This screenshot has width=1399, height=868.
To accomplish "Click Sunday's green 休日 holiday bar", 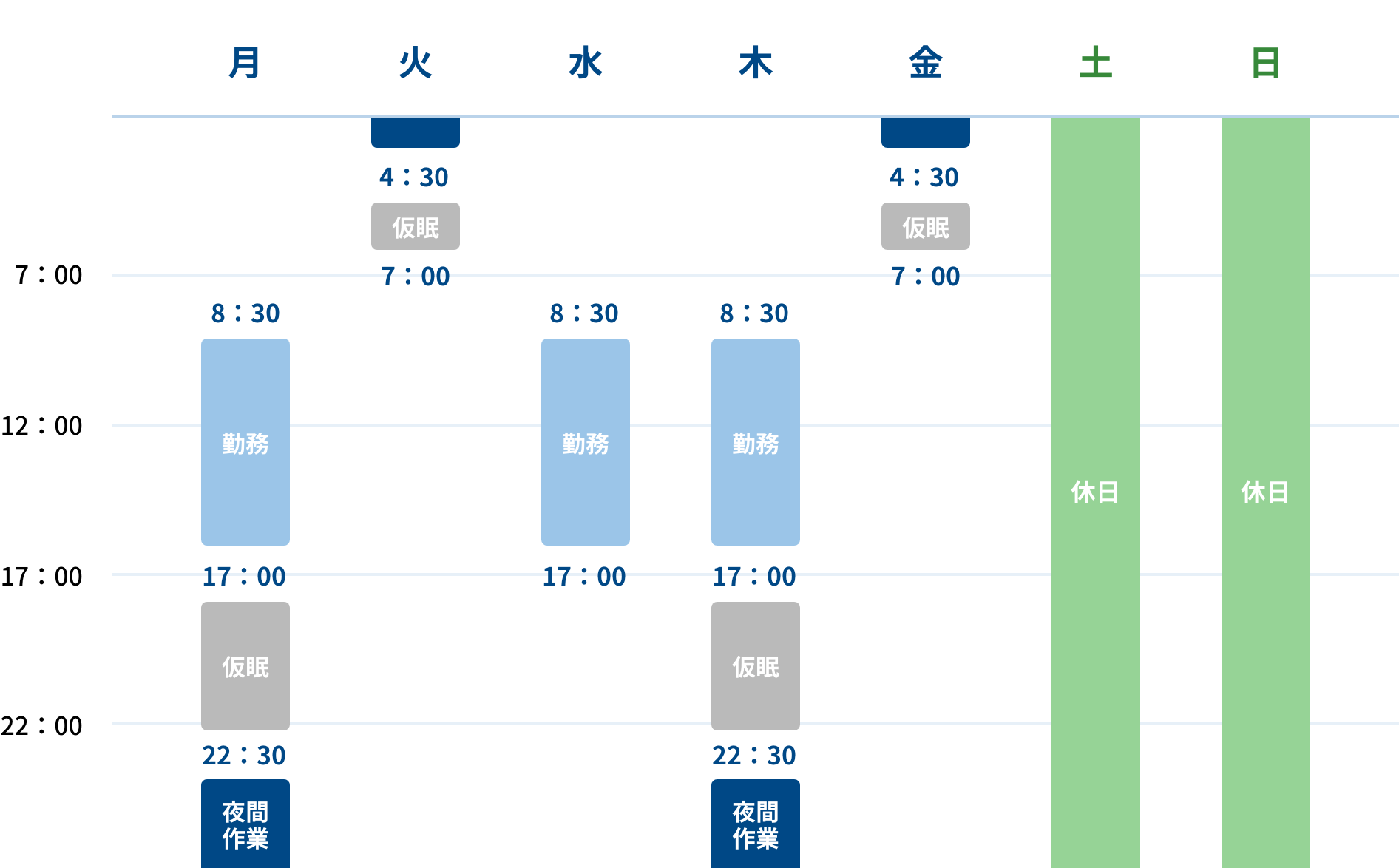I will (x=1266, y=493).
